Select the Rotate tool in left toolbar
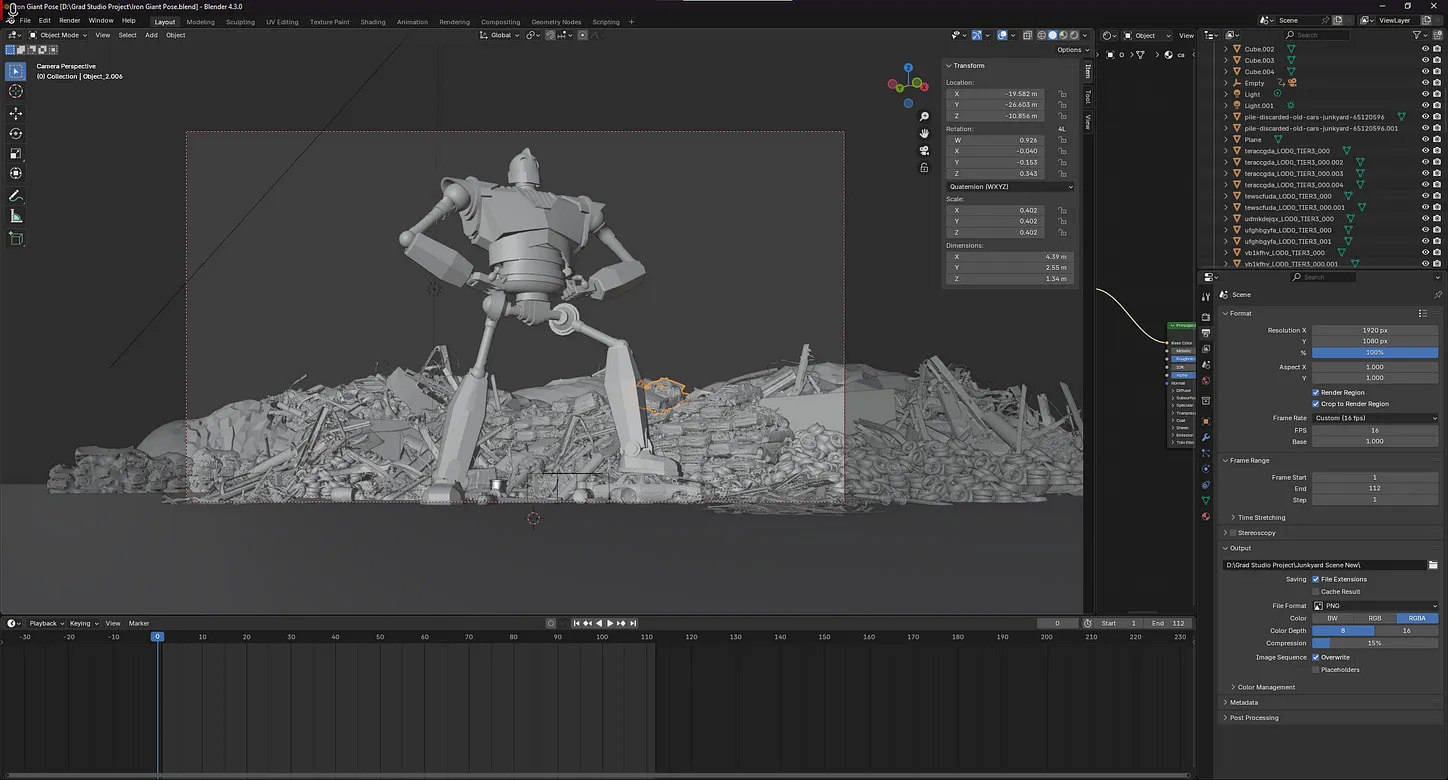Viewport: 1448px width, 780px height. click(x=16, y=133)
